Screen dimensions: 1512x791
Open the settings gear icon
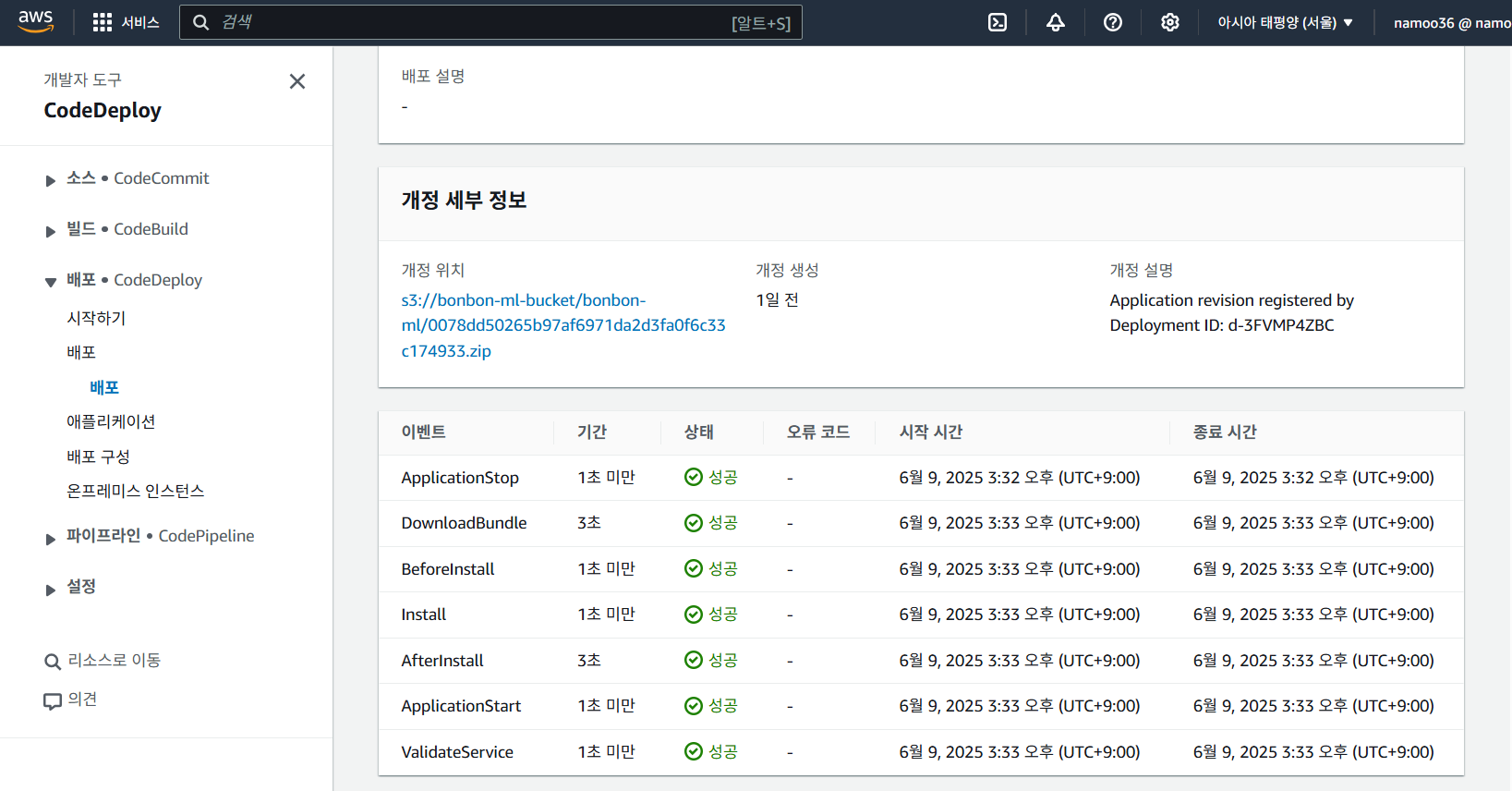click(x=1170, y=22)
